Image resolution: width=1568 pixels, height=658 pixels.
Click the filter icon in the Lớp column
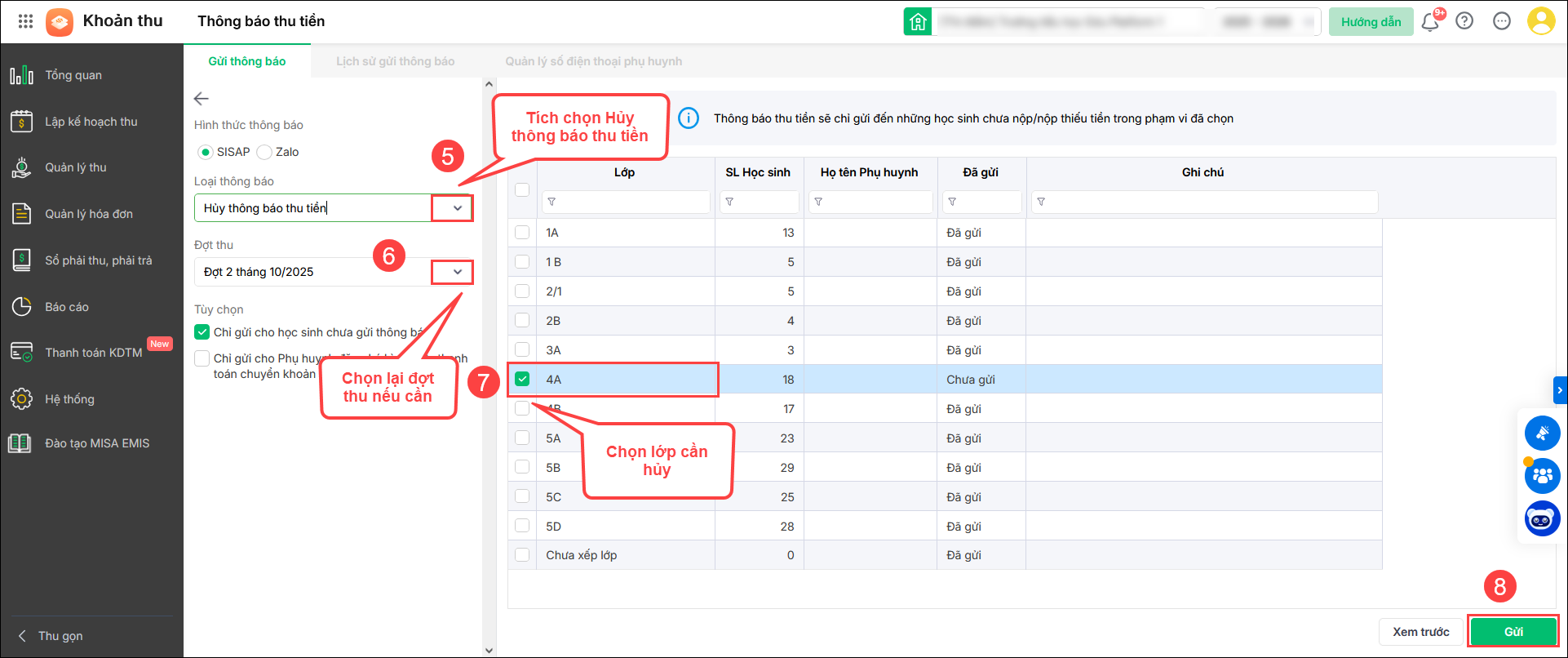tap(551, 202)
